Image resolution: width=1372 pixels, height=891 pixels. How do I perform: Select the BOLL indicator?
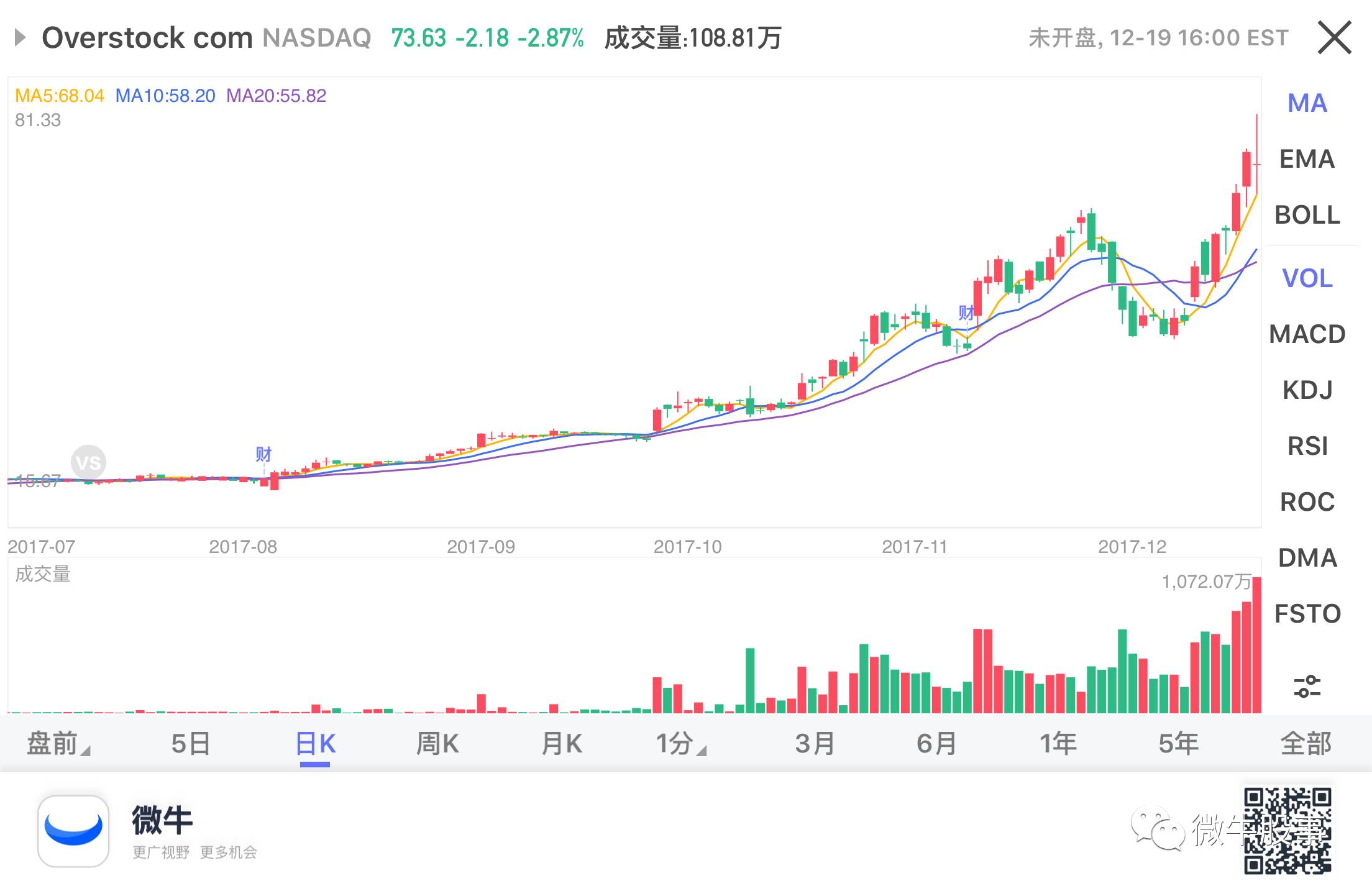pyautogui.click(x=1307, y=215)
